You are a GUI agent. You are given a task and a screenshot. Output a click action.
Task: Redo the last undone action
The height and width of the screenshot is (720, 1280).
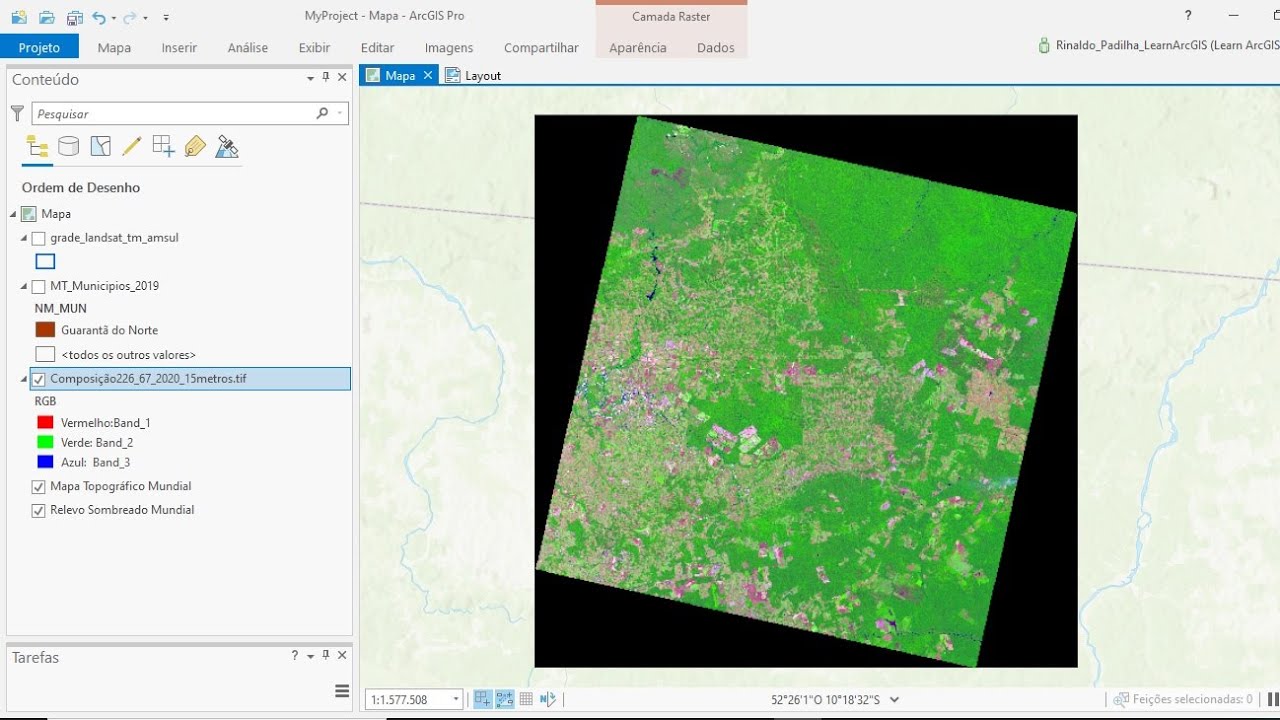click(x=130, y=17)
